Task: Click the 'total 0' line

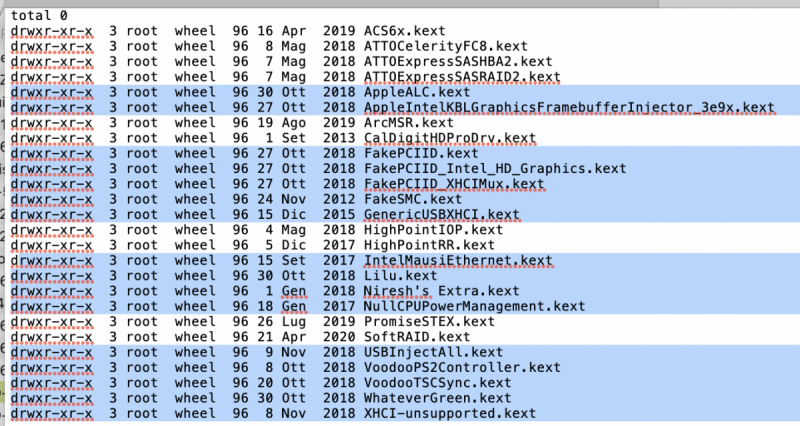Action: (39, 16)
